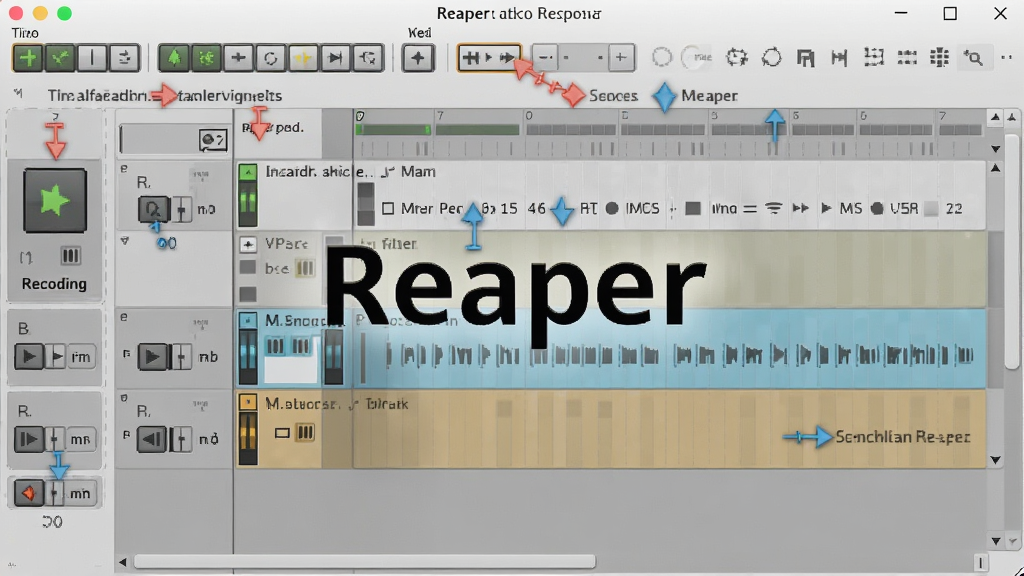
Task: Click the 'rm' button in B. panel
Action: tap(80, 357)
